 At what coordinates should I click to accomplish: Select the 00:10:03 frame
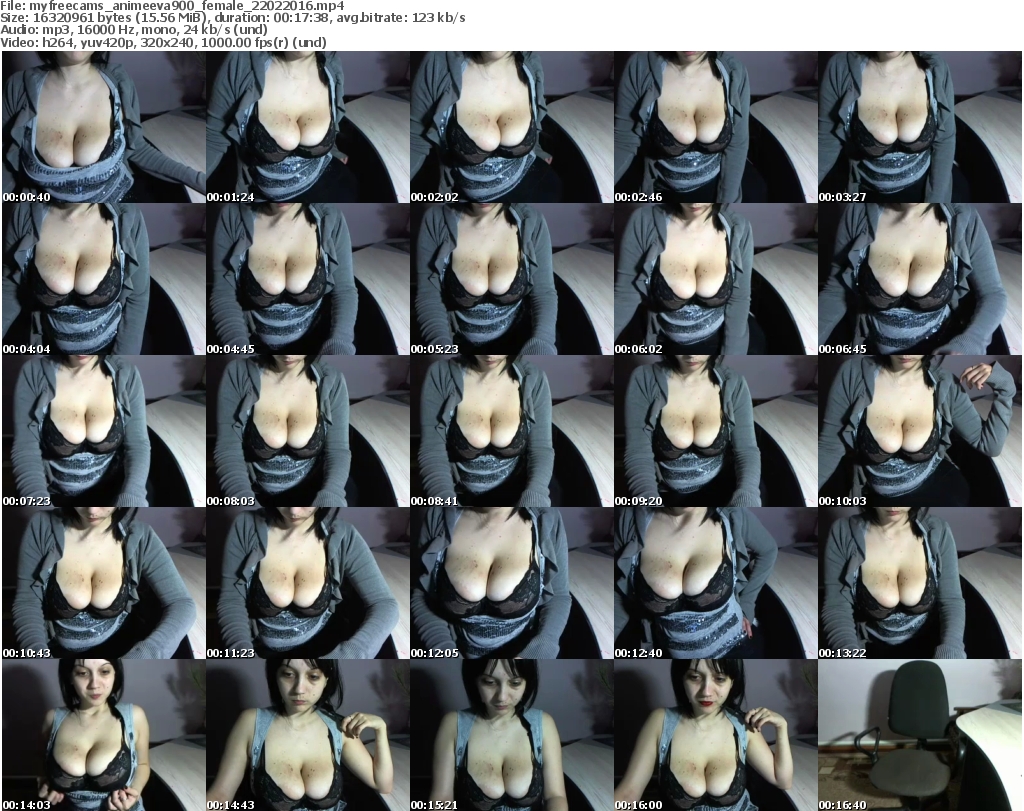(920, 431)
